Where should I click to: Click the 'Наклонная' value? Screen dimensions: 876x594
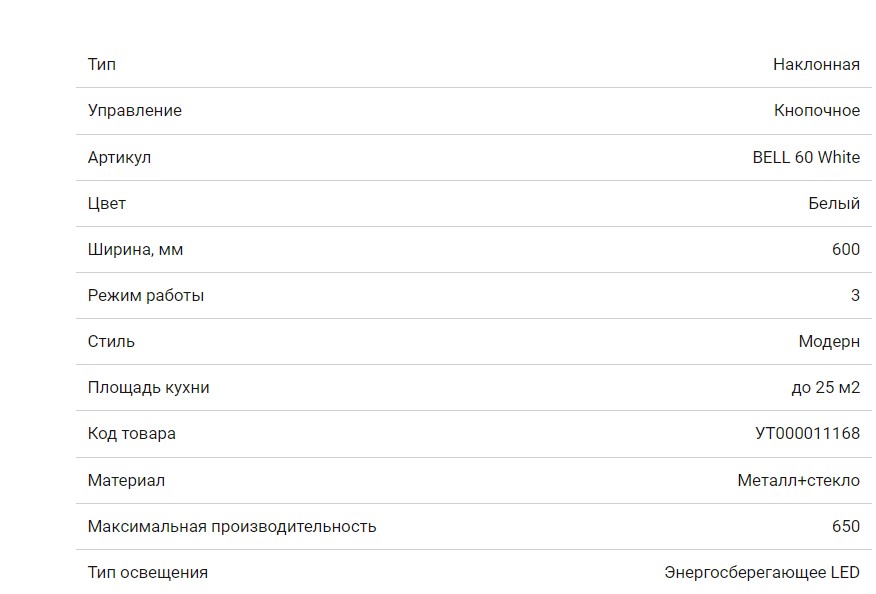coord(815,64)
